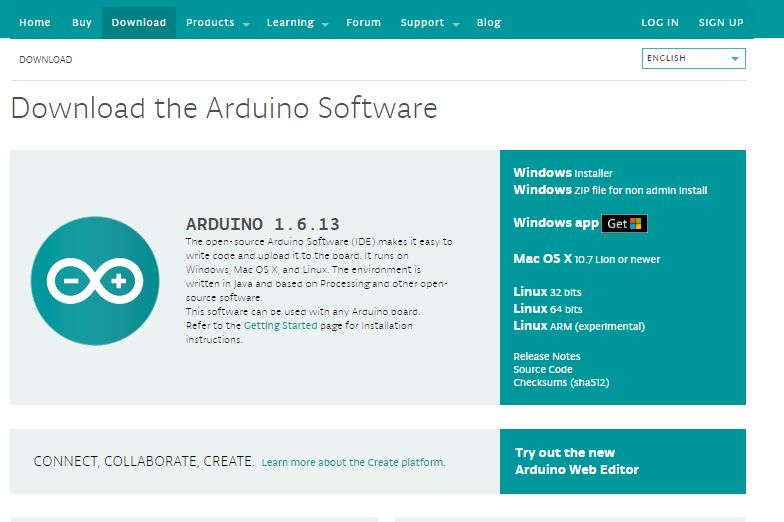This screenshot has width=784, height=522.
Task: Open the English language selector
Action: pyautogui.click(x=694, y=58)
